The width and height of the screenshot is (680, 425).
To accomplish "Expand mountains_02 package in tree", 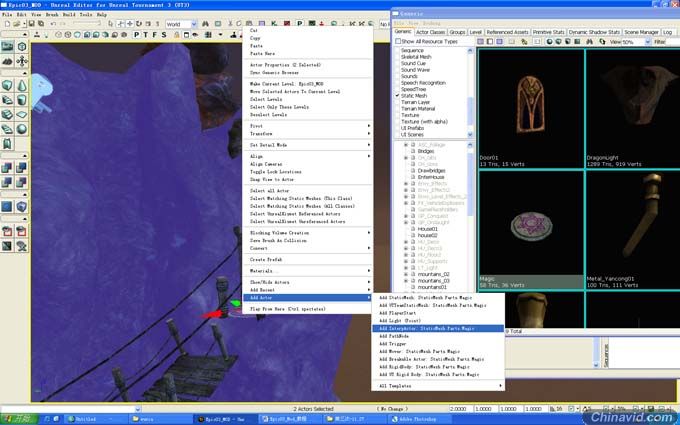I will 406,275.
